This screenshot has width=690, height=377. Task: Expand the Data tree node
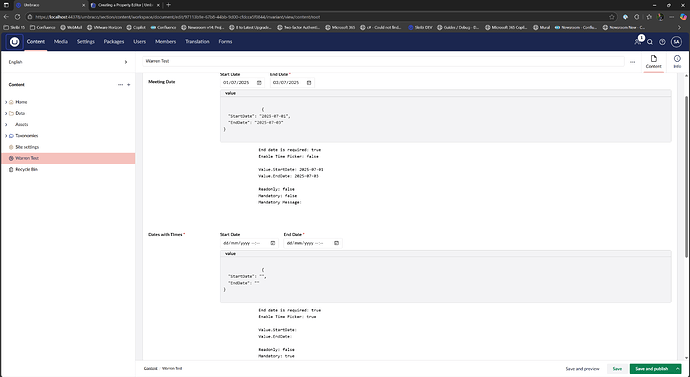point(6,113)
